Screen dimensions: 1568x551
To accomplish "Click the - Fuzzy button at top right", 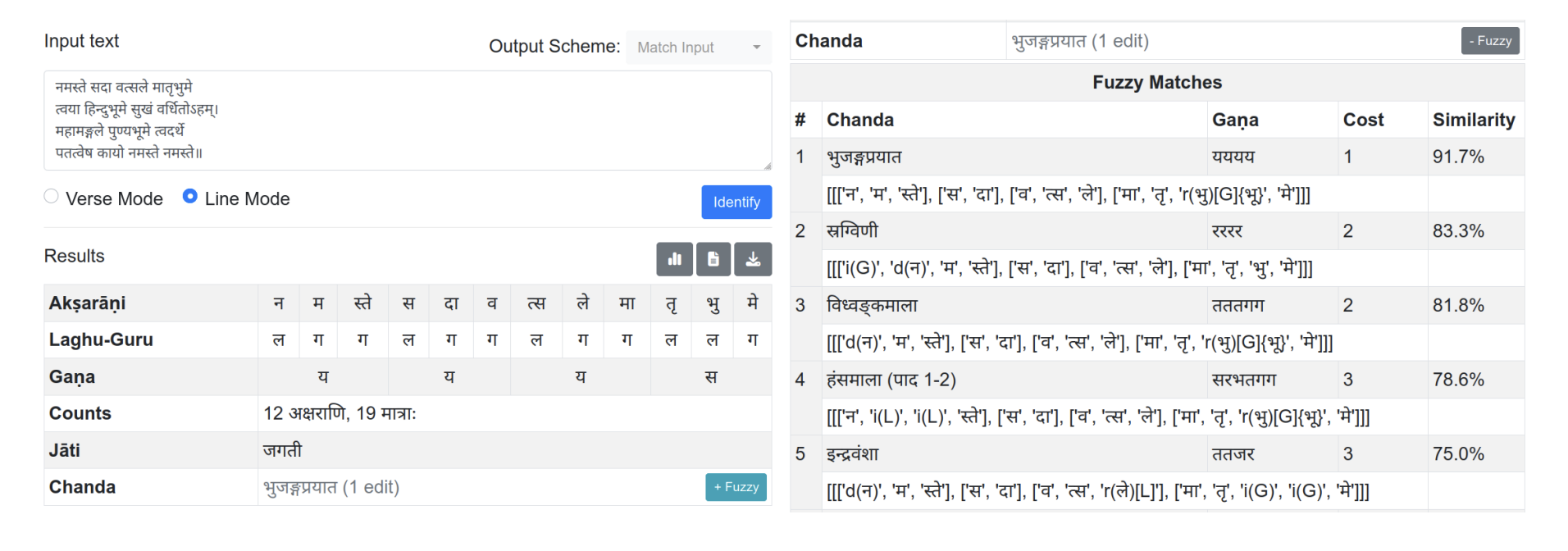I will click(x=1490, y=41).
